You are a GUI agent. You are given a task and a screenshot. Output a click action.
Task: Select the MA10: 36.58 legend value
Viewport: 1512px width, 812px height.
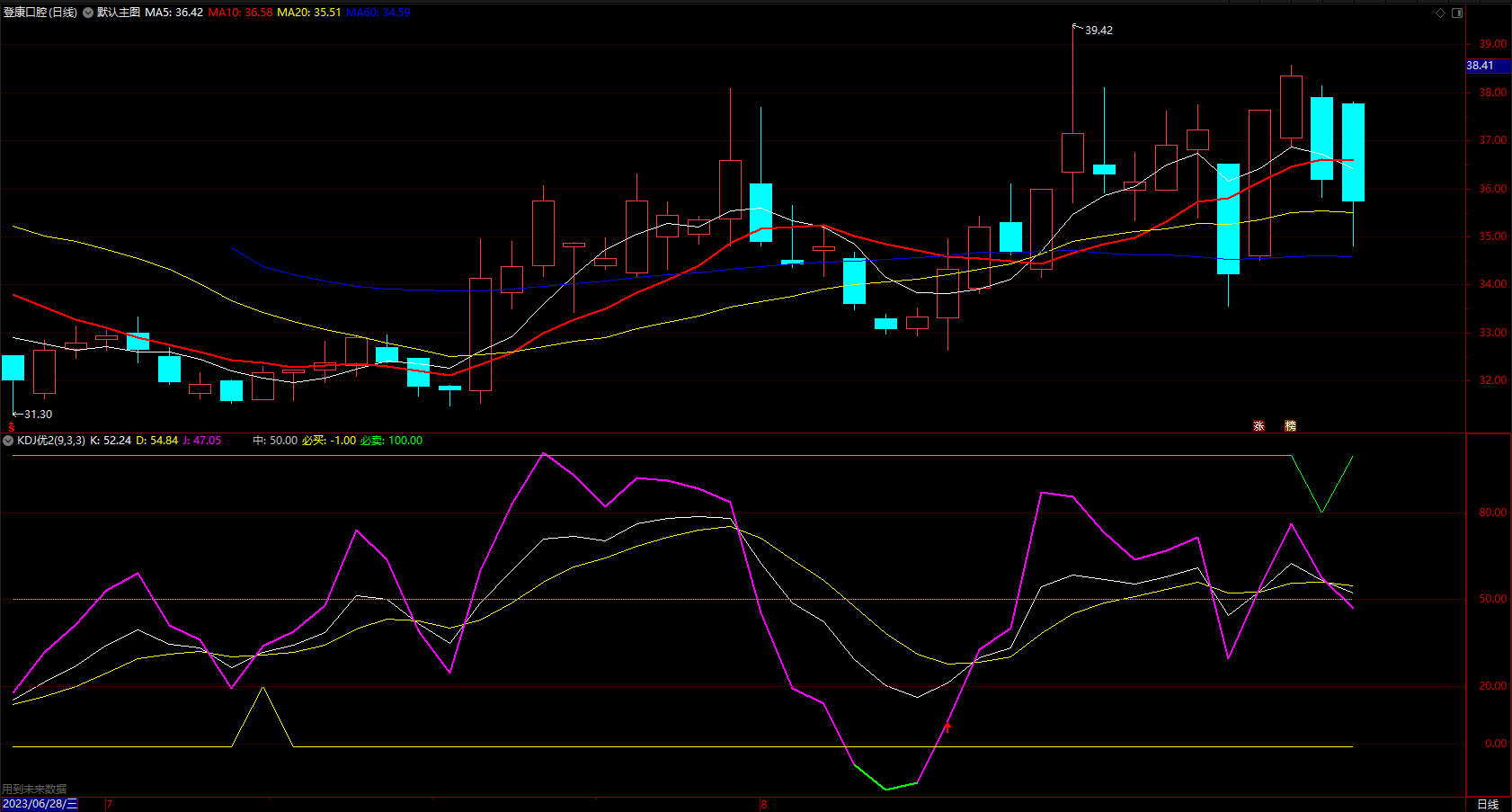coord(241,13)
